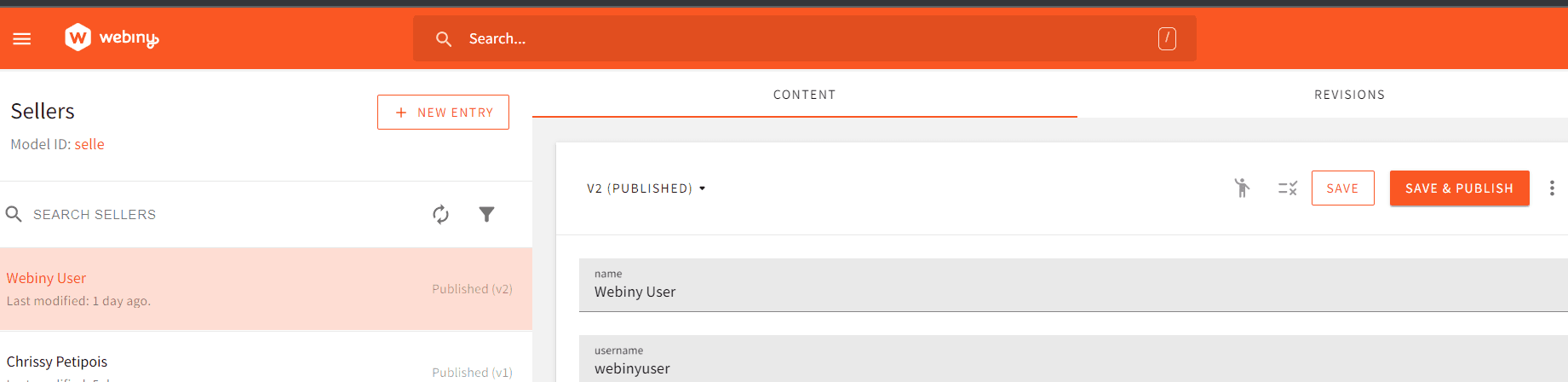The height and width of the screenshot is (382, 1568).
Task: Open the hamburger navigation menu
Action: coord(22,38)
